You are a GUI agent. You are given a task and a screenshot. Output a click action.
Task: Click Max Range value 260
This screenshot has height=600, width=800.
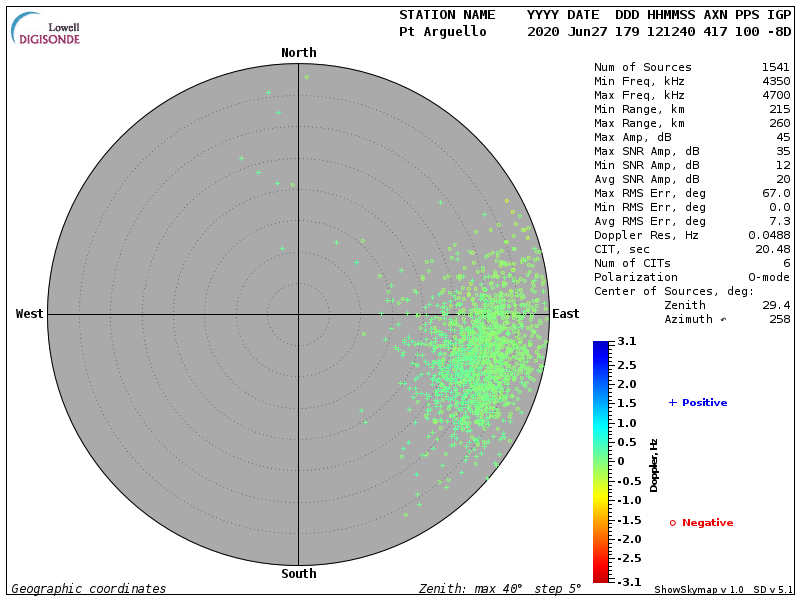pos(780,123)
